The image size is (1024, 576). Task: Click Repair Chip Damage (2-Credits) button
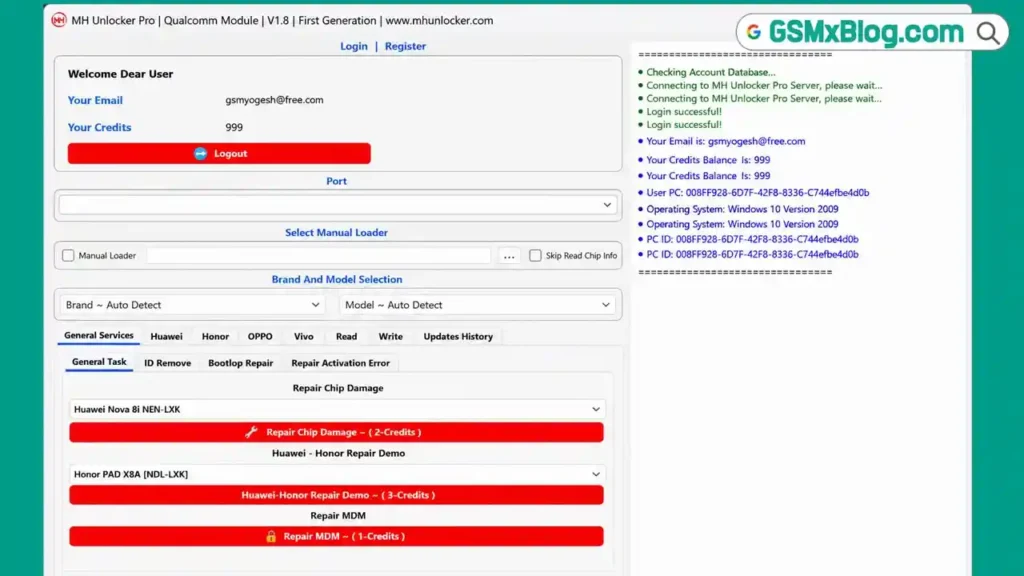(336, 432)
